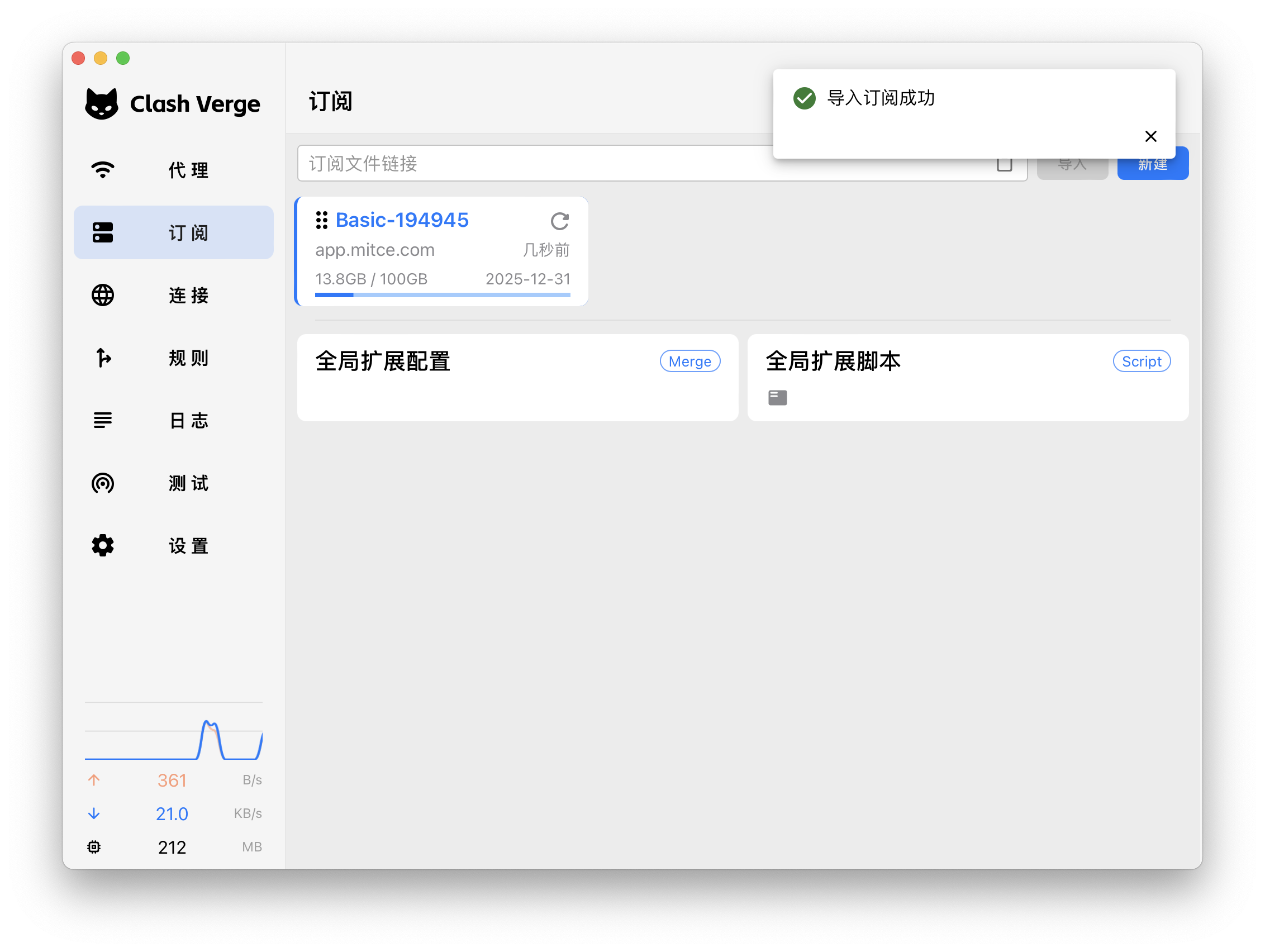Screen dimensions: 1265x952
Task: Click the Clash Verge cat logo
Action: (102, 103)
